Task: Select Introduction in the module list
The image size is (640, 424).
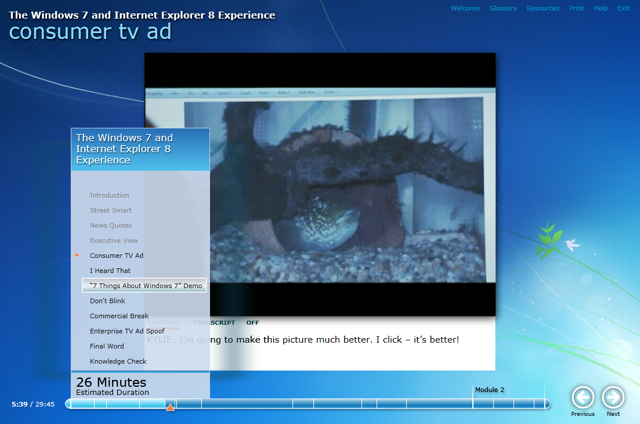Action: (x=109, y=195)
